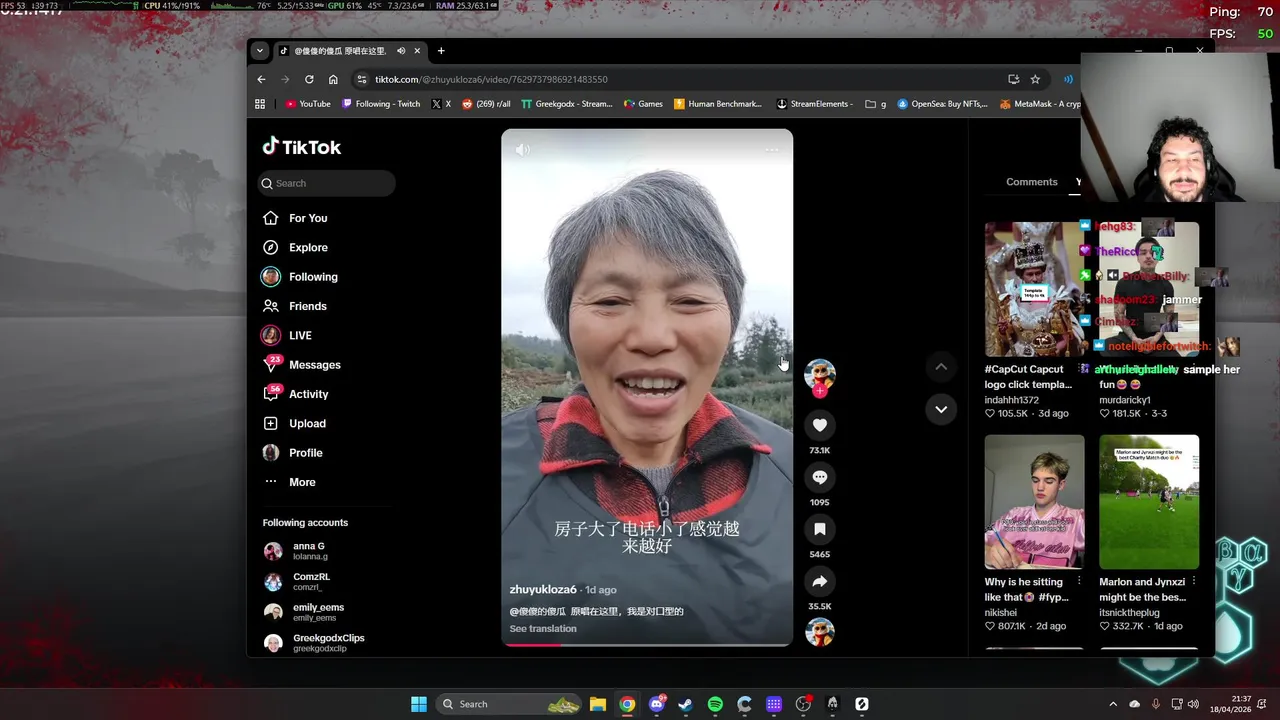
Task: Open Discord from the taskbar
Action: tap(657, 704)
